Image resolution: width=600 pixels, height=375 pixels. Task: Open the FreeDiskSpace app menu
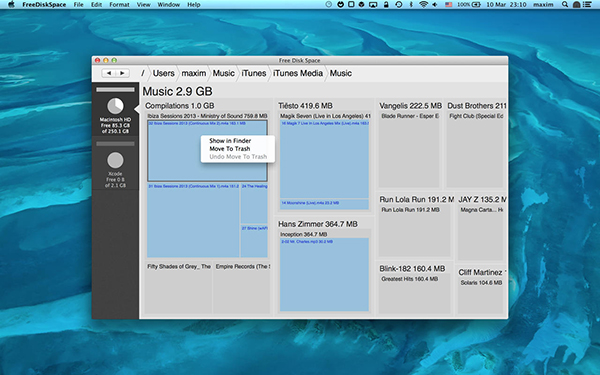point(44,5)
